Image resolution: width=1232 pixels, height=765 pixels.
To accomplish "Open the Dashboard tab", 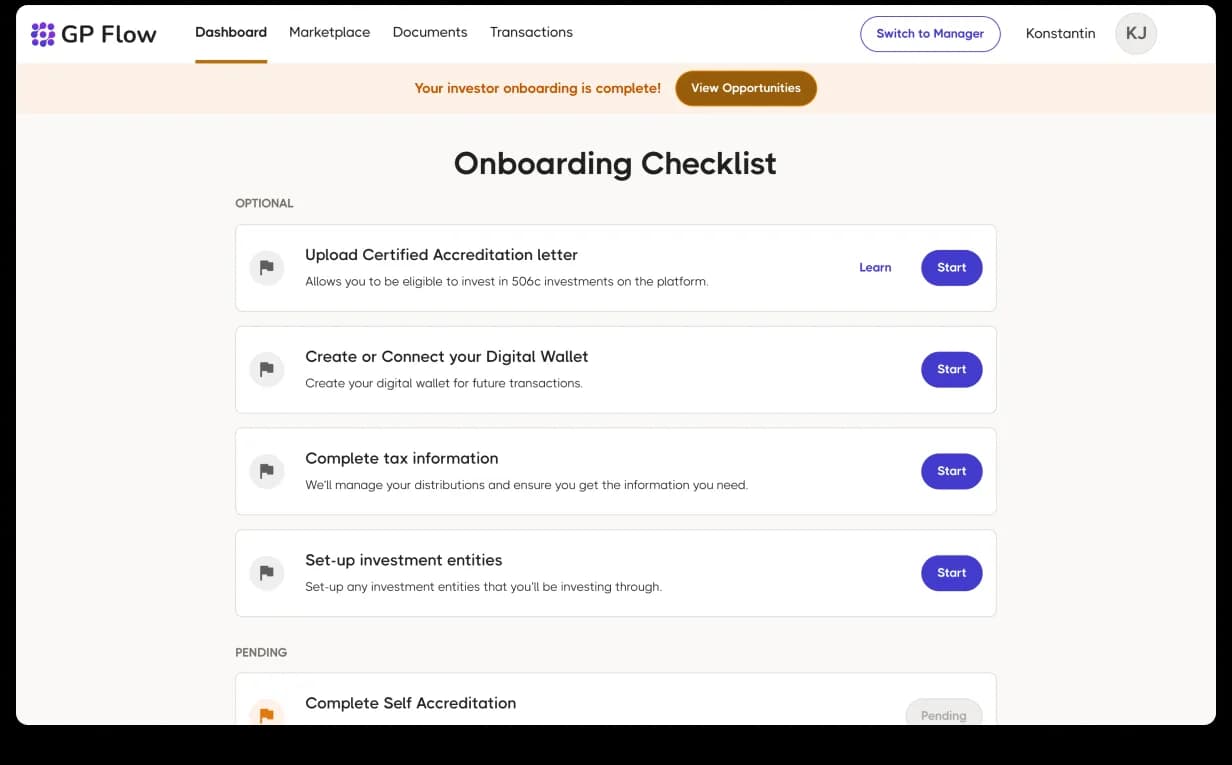I will point(231,32).
